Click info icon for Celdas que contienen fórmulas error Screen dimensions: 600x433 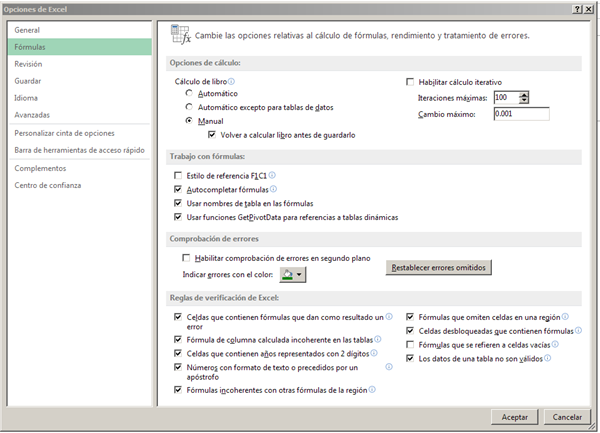click(x=389, y=317)
